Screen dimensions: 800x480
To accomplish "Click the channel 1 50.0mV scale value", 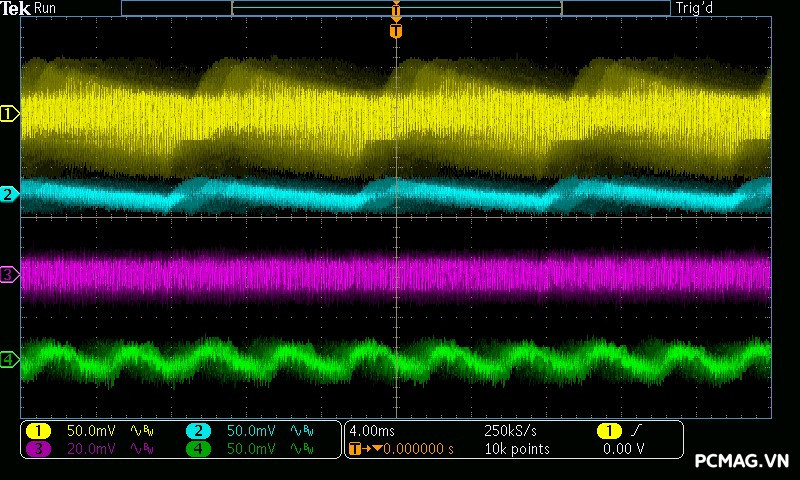I will (x=91, y=431).
